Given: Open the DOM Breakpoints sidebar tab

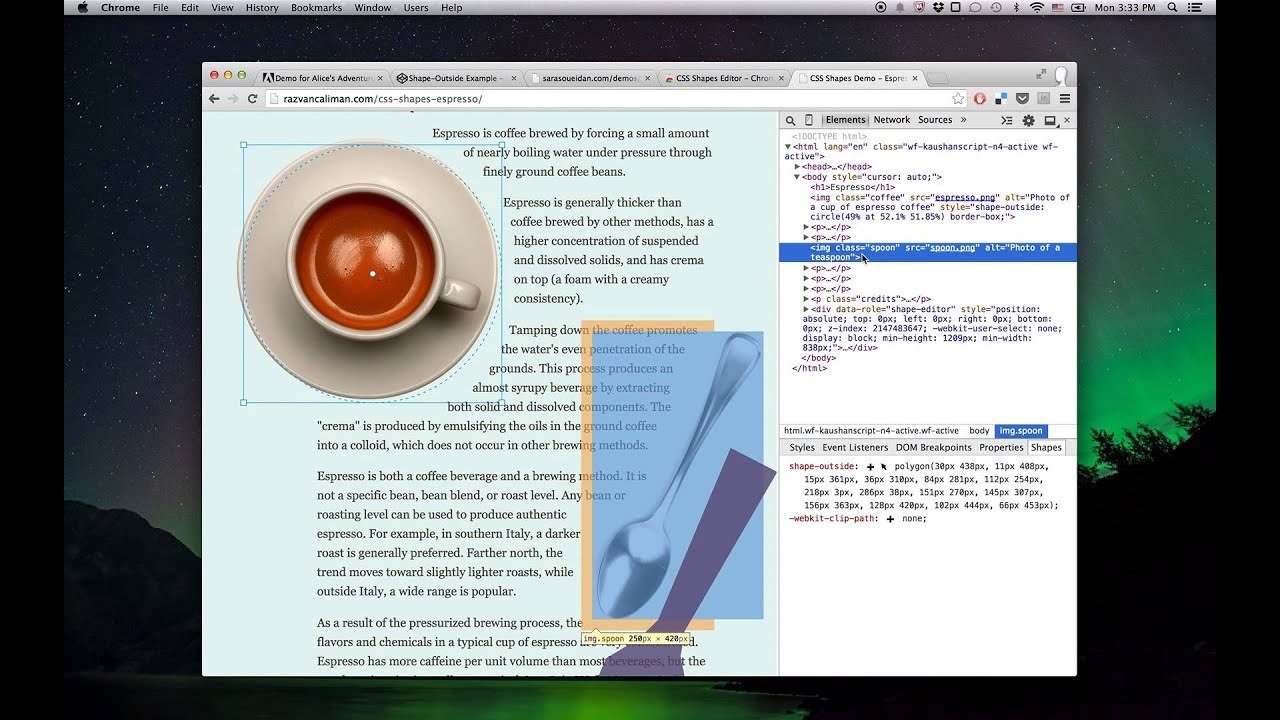Looking at the screenshot, I should tap(933, 448).
